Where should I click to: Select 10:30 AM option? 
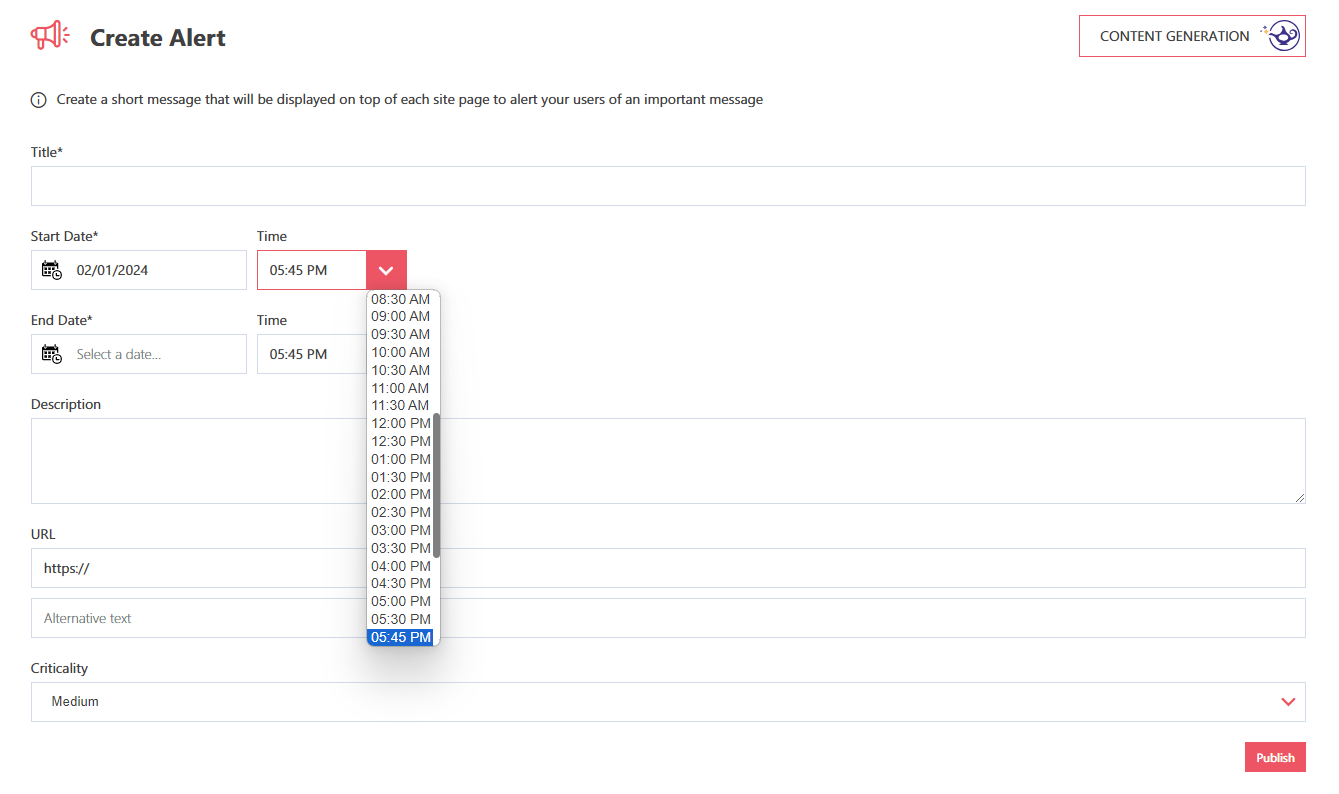[x=400, y=370]
